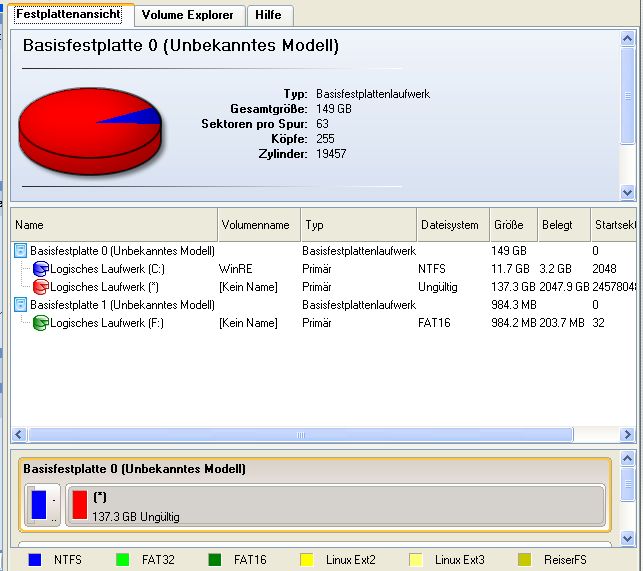Click the NTFS file system cell
The height and width of the screenshot is (571, 643).
432,269
